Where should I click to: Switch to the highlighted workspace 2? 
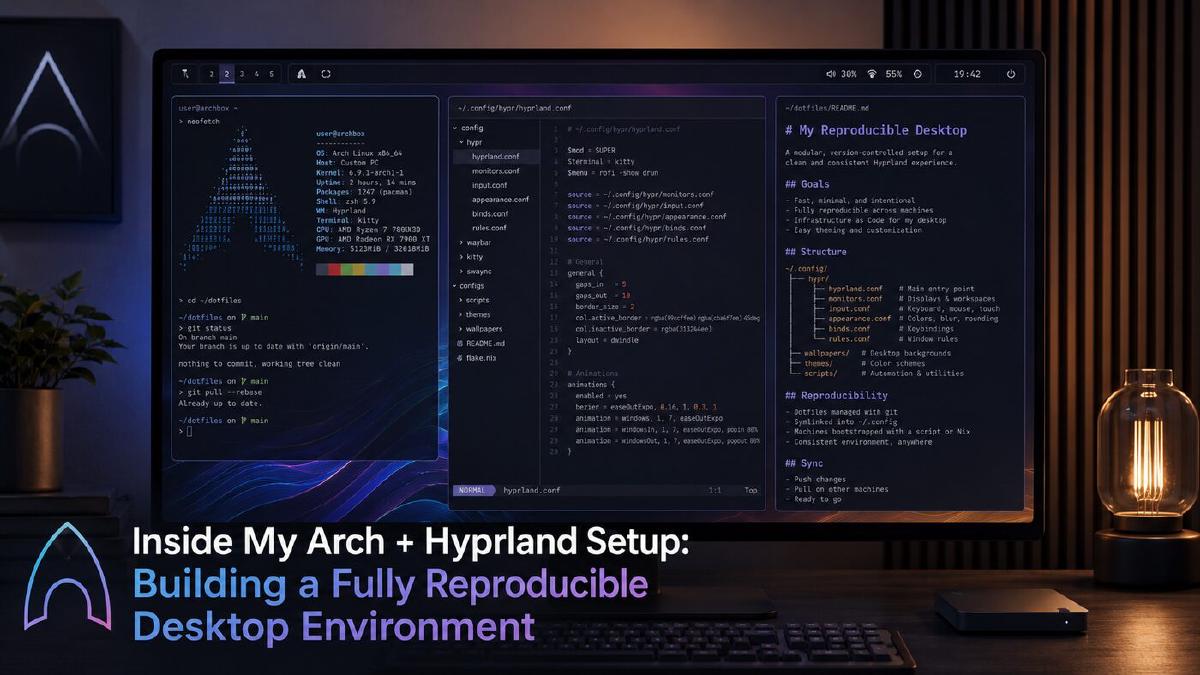pyautogui.click(x=226, y=74)
